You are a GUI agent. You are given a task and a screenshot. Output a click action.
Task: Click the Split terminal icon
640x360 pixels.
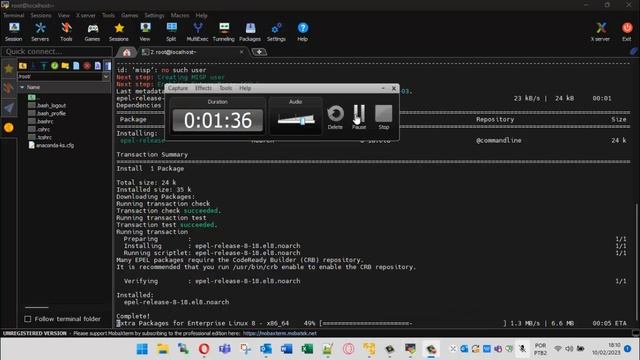click(x=171, y=32)
